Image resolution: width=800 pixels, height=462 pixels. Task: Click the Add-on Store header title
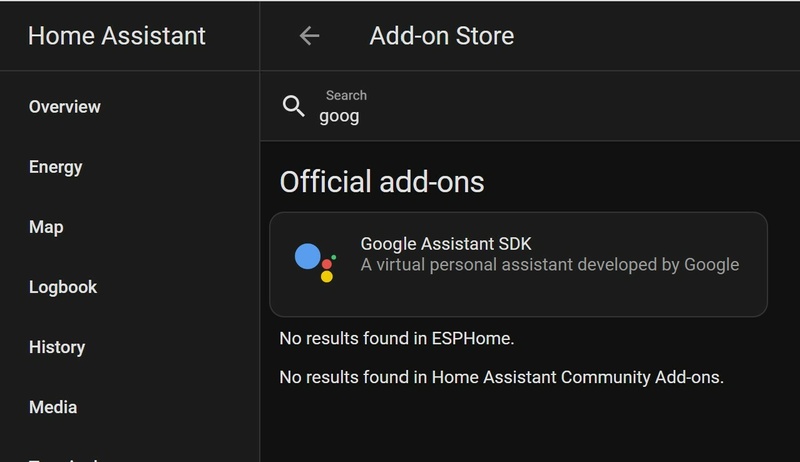click(x=442, y=36)
